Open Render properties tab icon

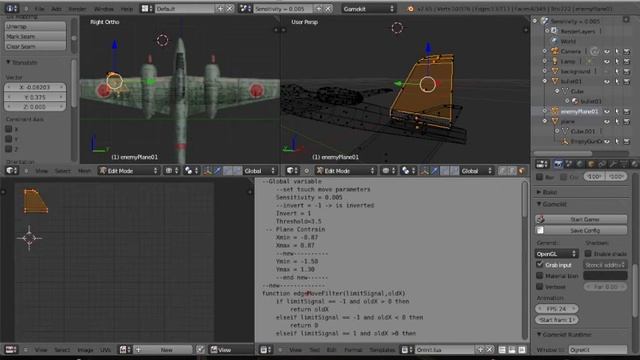point(558,164)
